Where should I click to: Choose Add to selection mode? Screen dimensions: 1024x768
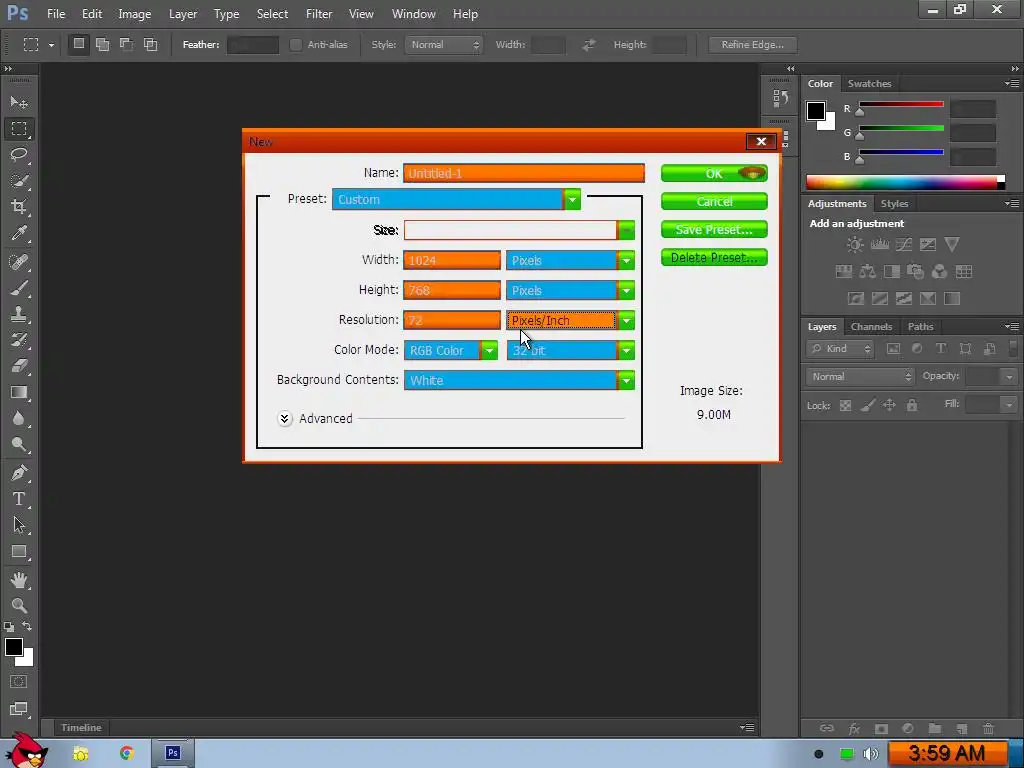[x=103, y=44]
